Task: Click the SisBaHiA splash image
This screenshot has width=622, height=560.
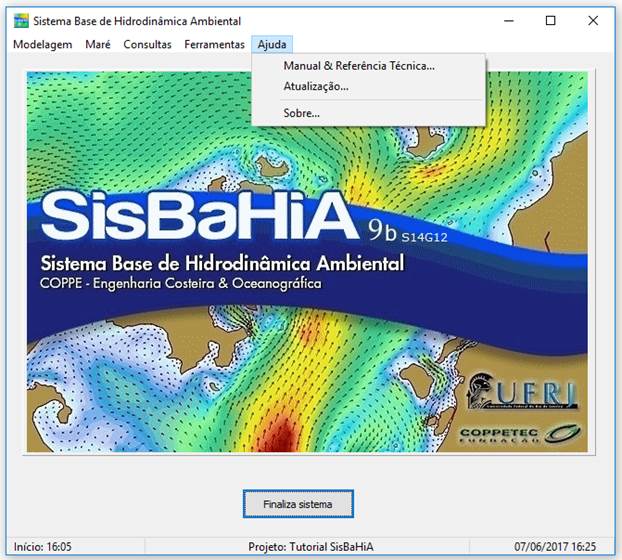Action: [307, 262]
